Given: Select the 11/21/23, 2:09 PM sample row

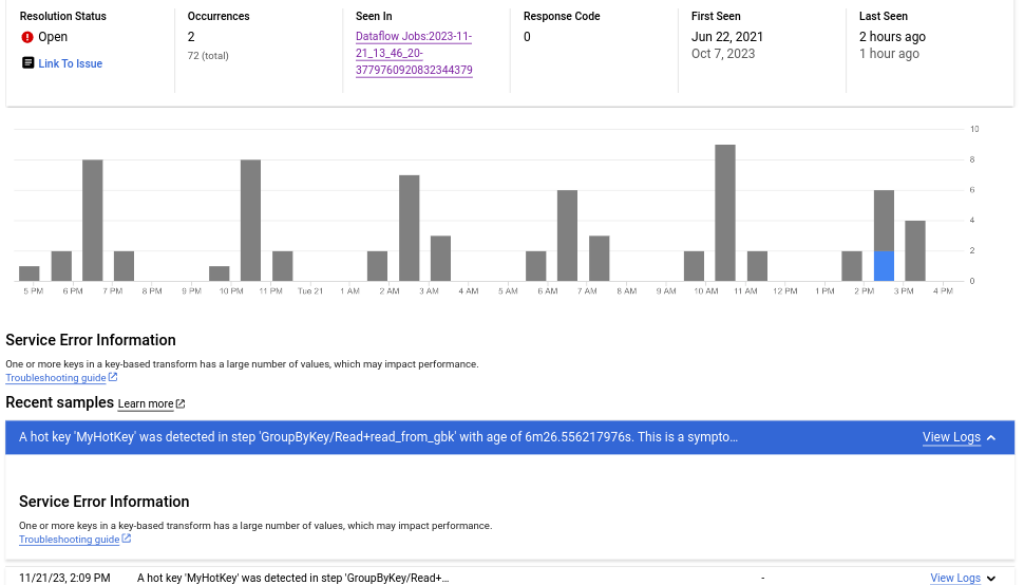Looking at the screenshot, I should coord(300,578).
